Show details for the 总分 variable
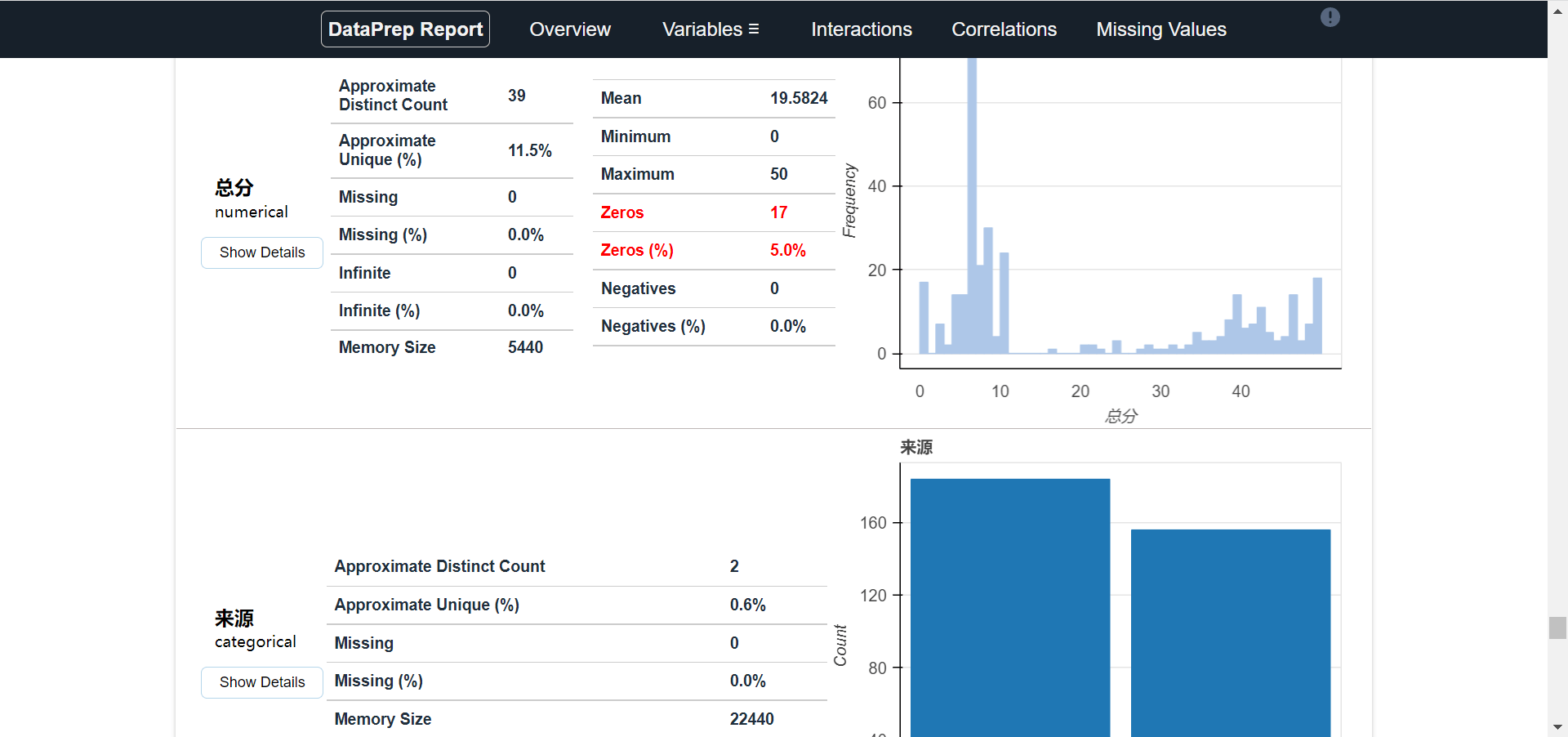Viewport: 1568px width, 737px height. point(261,252)
